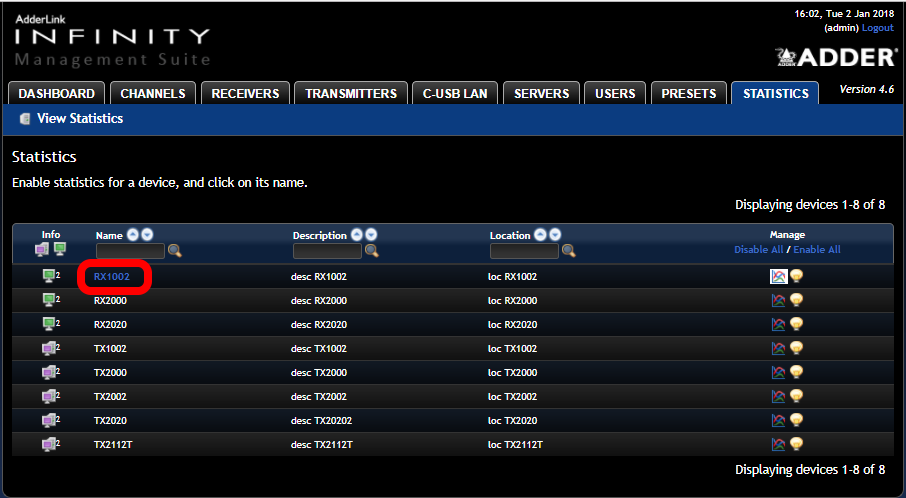Select the TX2112T device name

pos(113,445)
